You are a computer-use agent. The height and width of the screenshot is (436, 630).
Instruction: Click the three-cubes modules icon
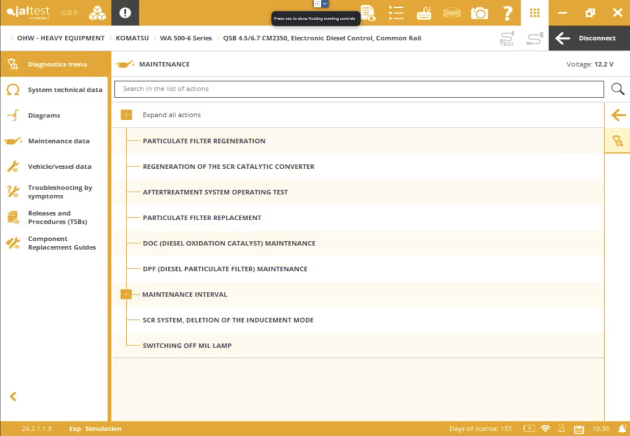(96, 13)
